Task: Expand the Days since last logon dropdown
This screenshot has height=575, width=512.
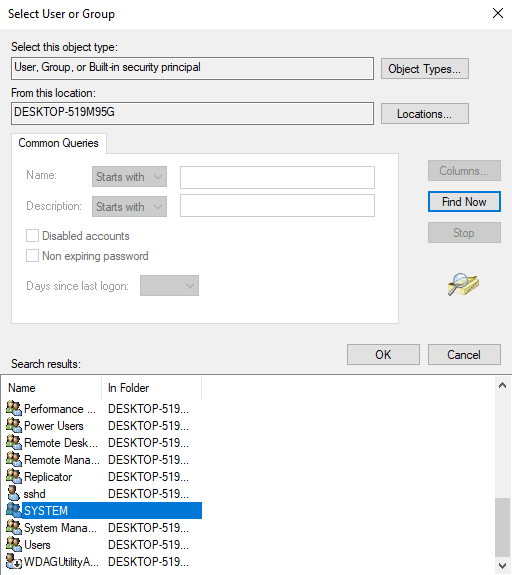Action: [169, 285]
